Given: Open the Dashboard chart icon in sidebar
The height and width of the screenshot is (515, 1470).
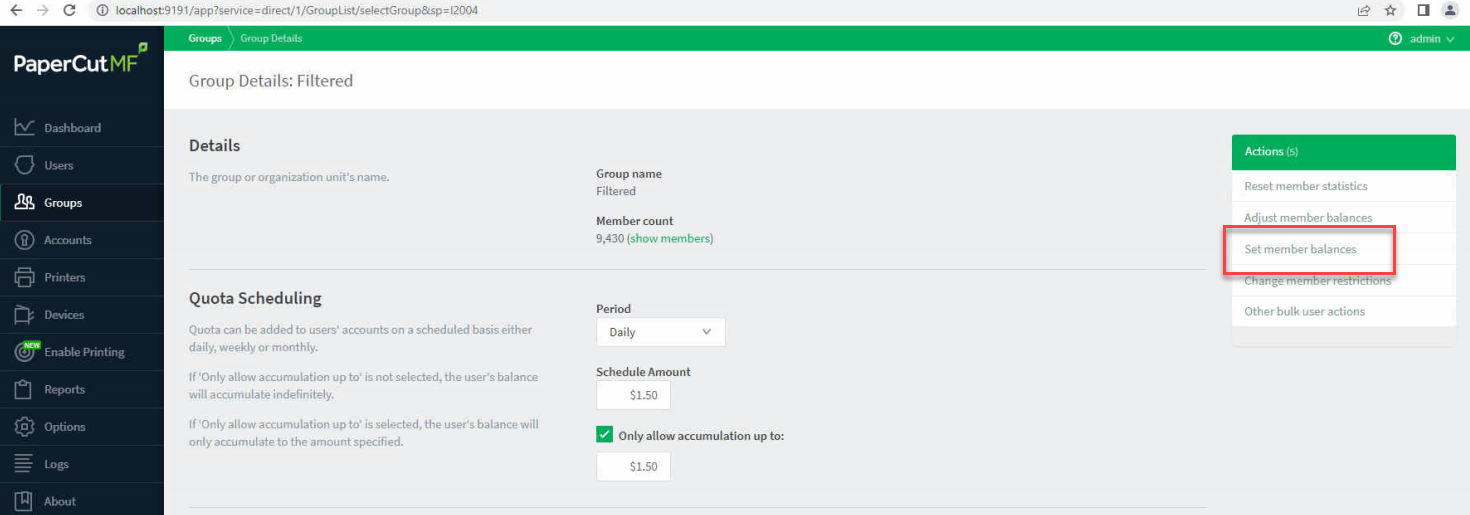Looking at the screenshot, I should point(25,128).
